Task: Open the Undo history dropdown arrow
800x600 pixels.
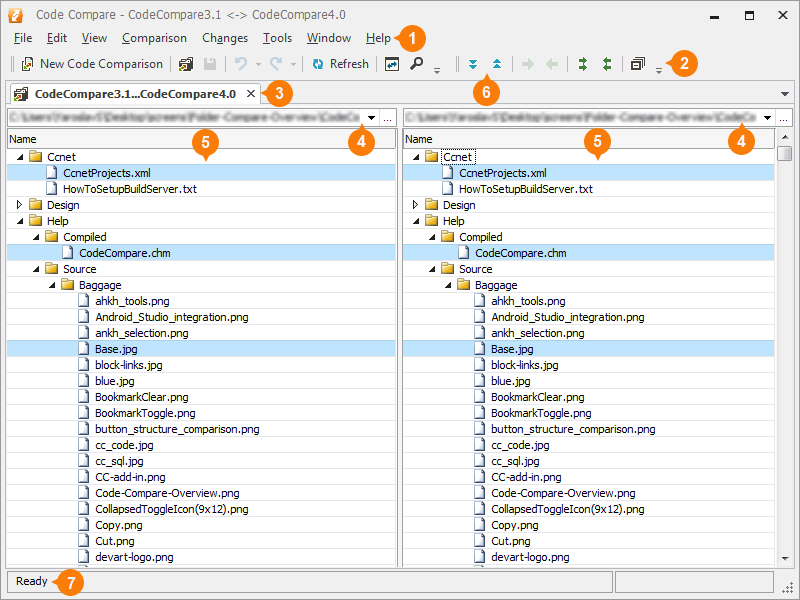Action: (x=258, y=64)
